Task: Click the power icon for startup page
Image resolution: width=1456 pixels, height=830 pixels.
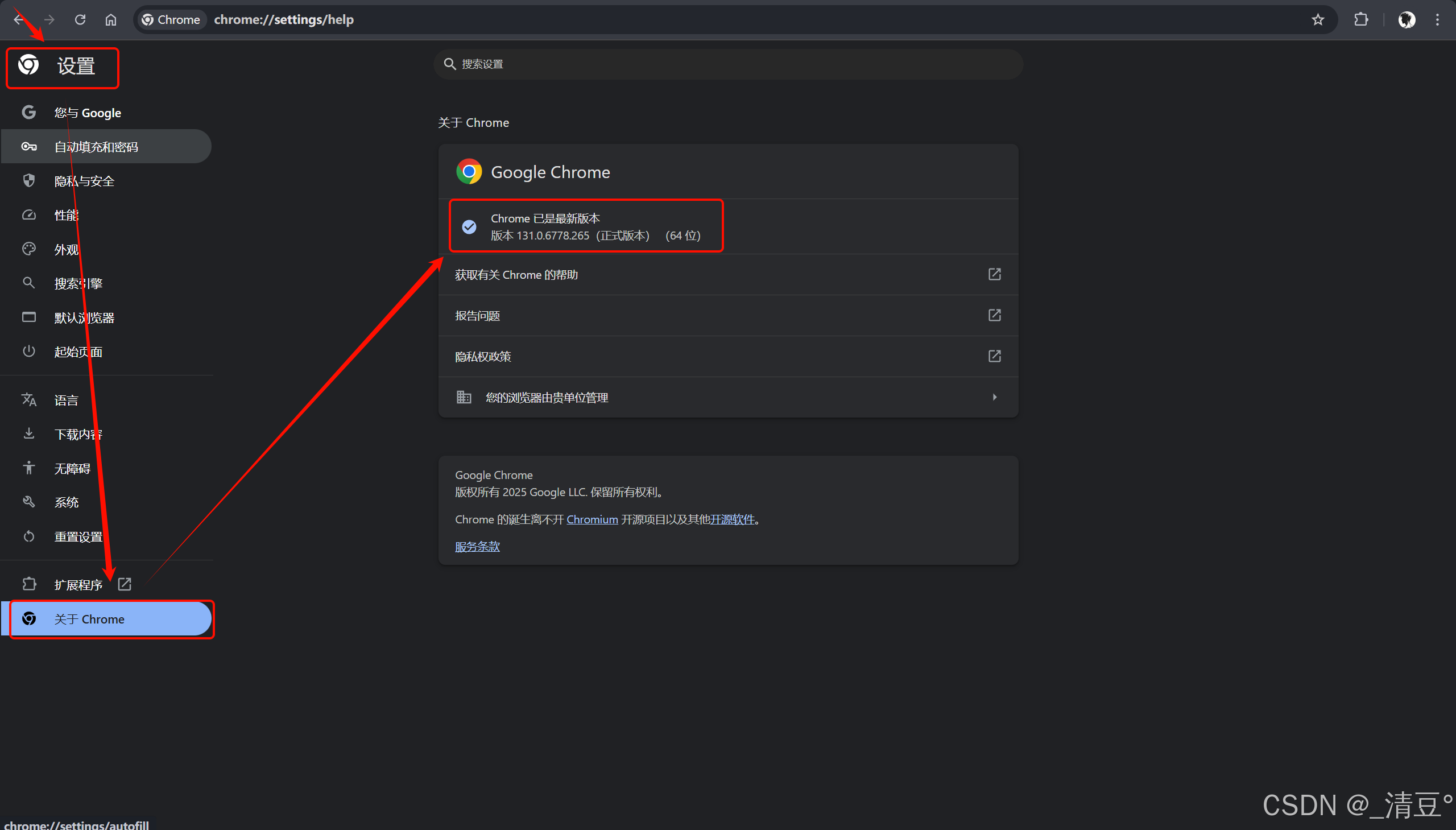Action: point(29,351)
